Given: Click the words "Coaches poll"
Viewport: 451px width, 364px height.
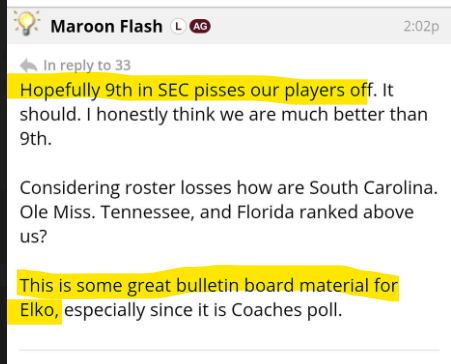Looking at the screenshot, I should (x=287, y=310).
